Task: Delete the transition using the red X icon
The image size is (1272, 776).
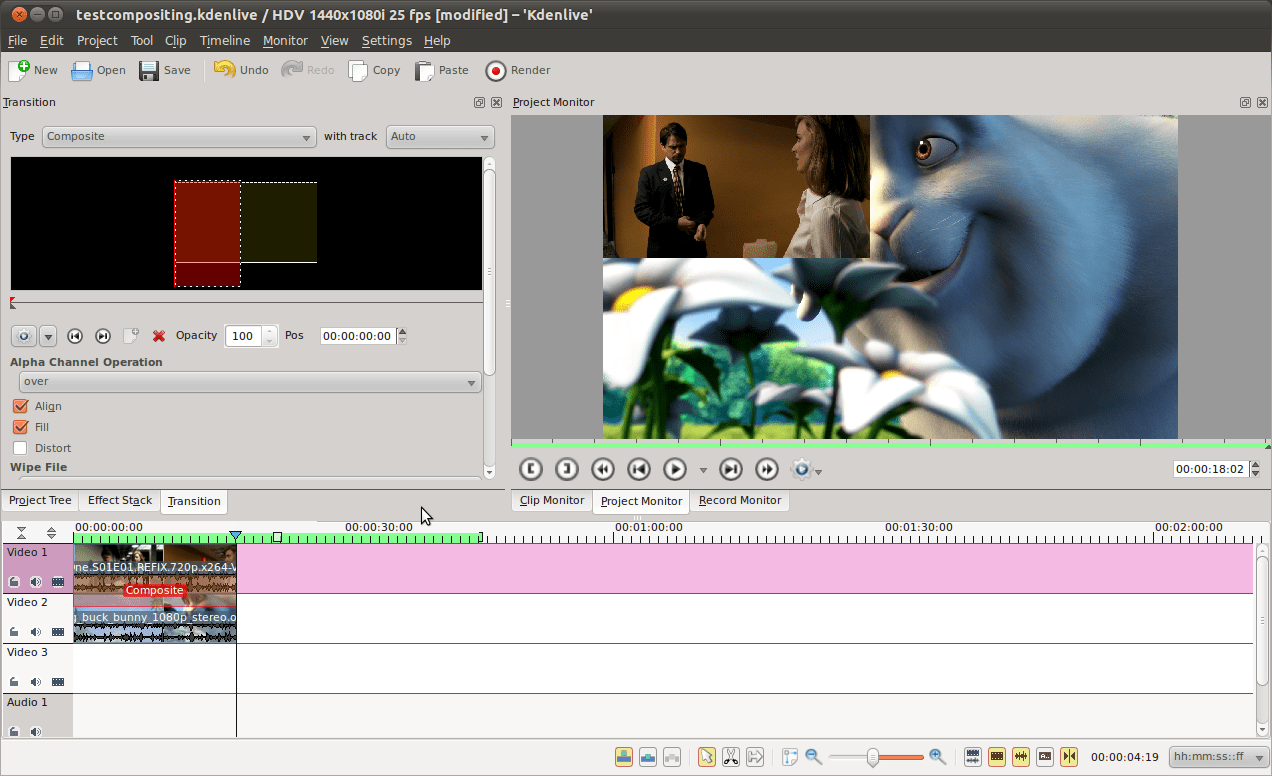Action: (159, 336)
